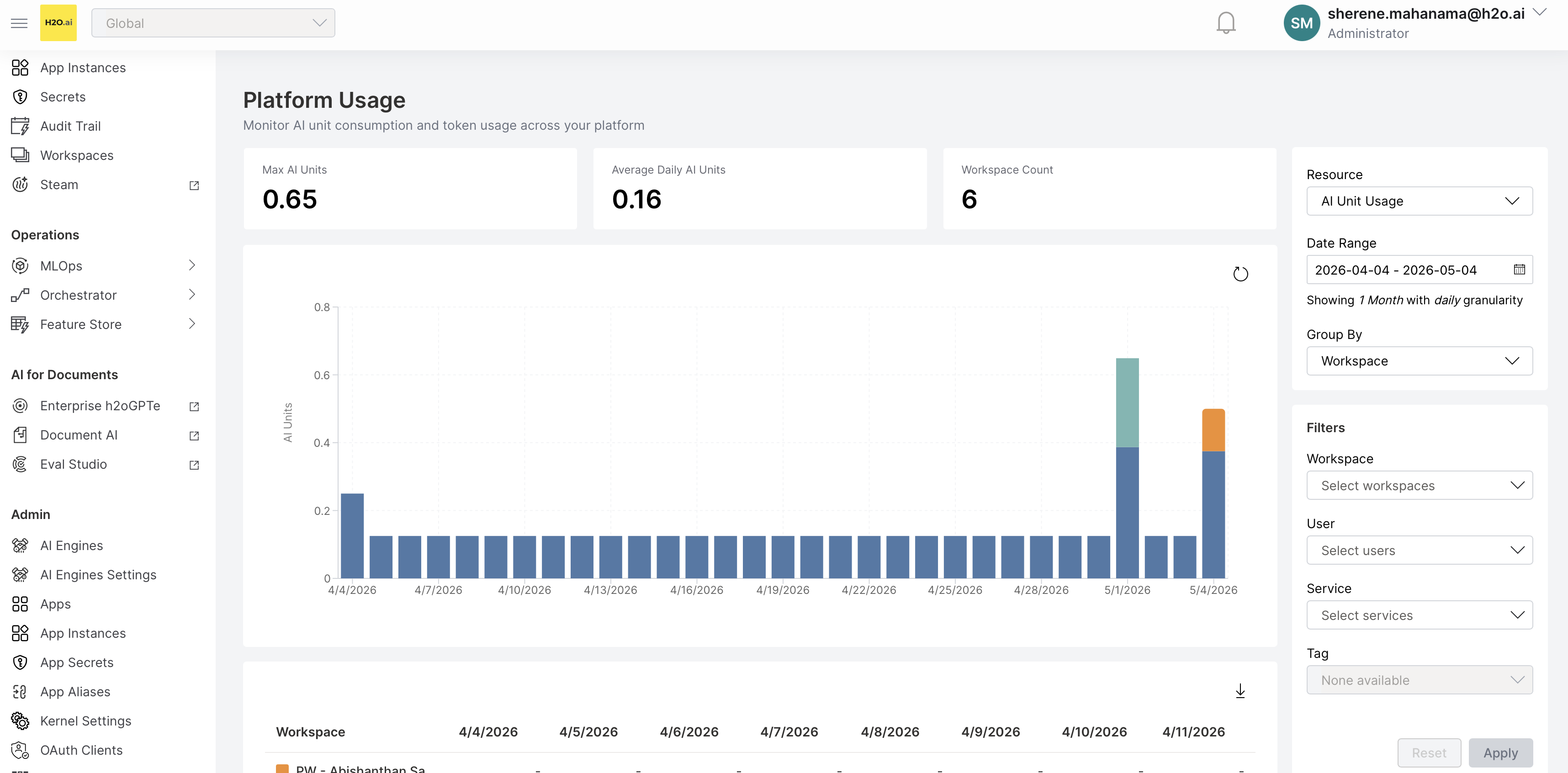Click the date range input field
The width and height of the screenshot is (1568, 773).
click(x=1420, y=270)
